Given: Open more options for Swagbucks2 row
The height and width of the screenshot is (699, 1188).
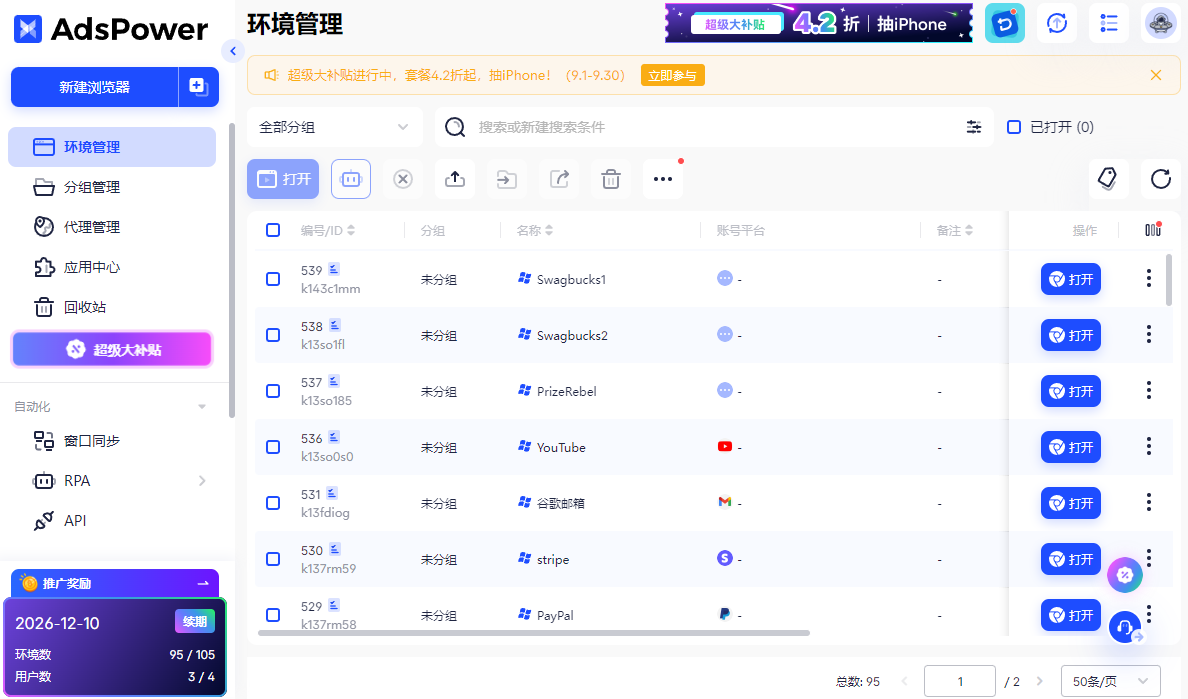Looking at the screenshot, I should tap(1149, 334).
